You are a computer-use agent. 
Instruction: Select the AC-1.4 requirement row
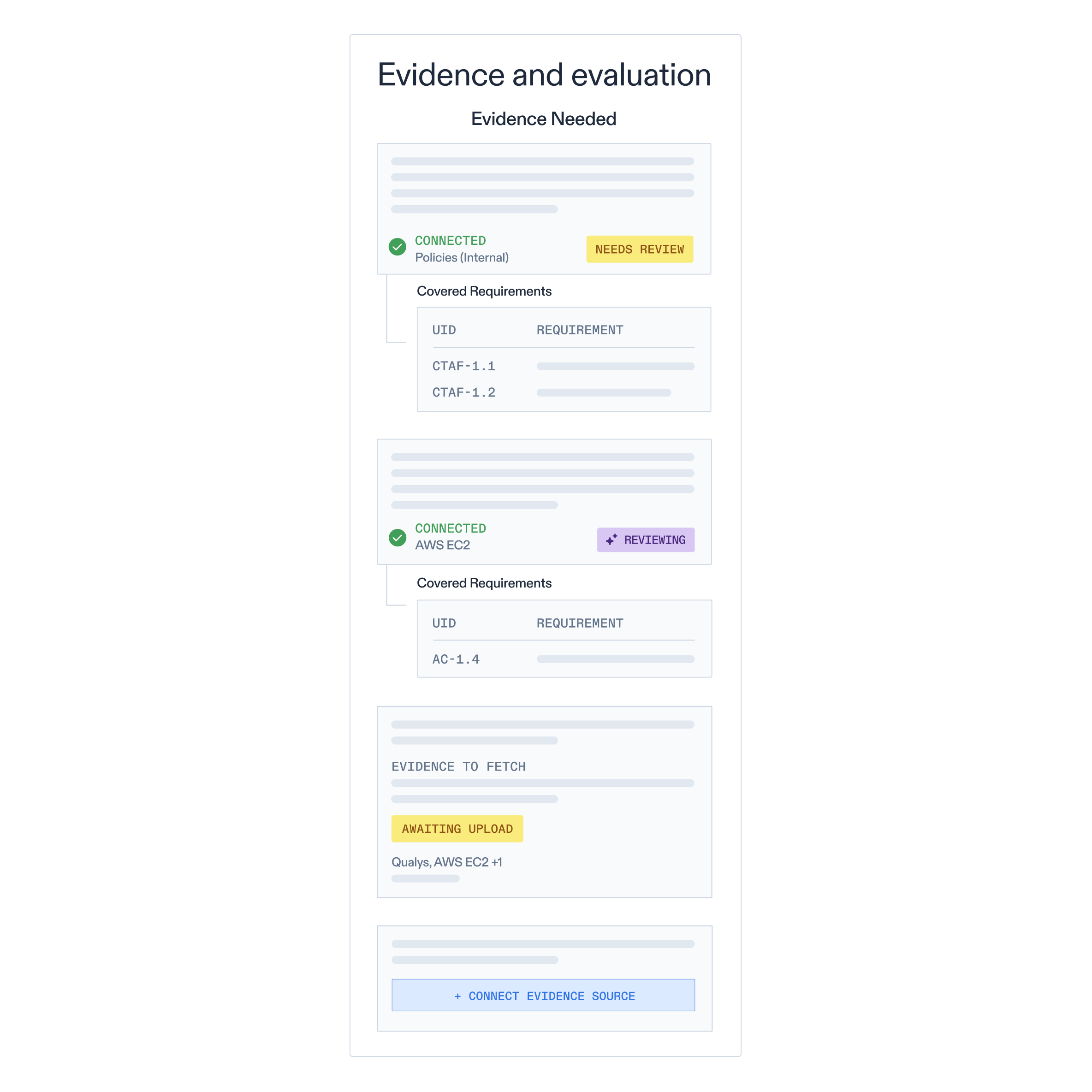[x=564, y=659]
